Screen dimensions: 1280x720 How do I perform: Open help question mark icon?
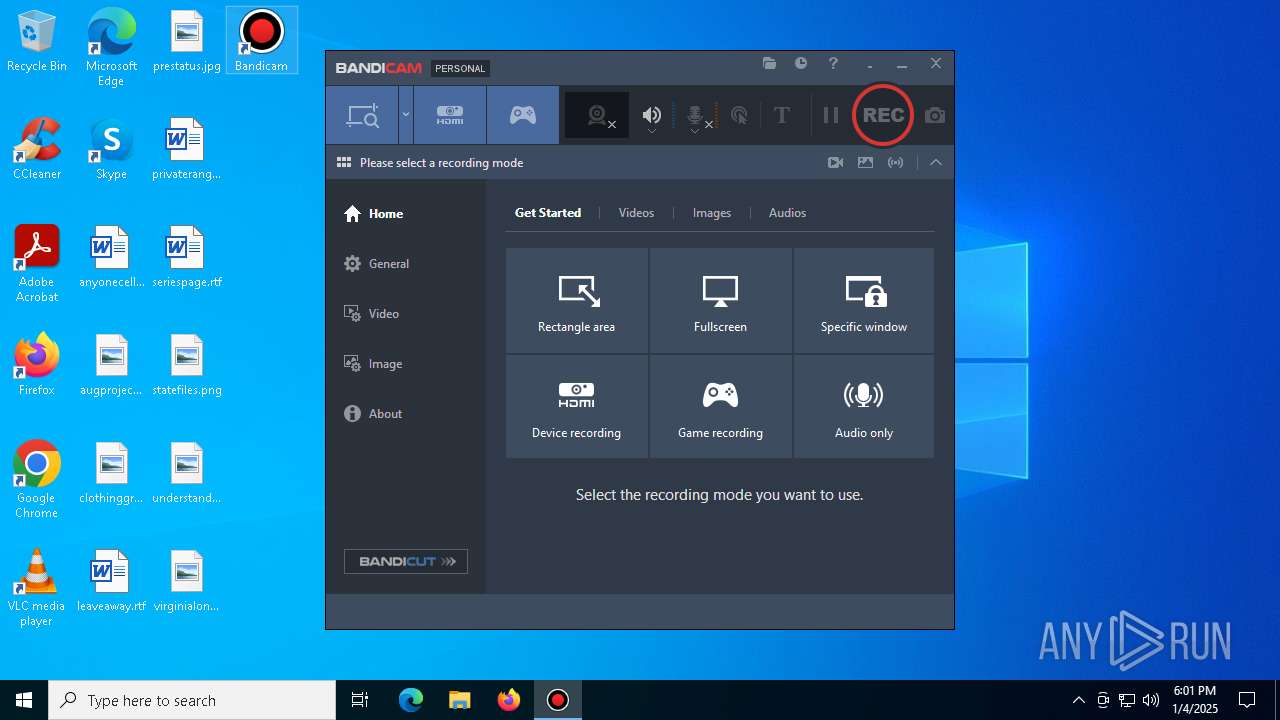click(833, 63)
